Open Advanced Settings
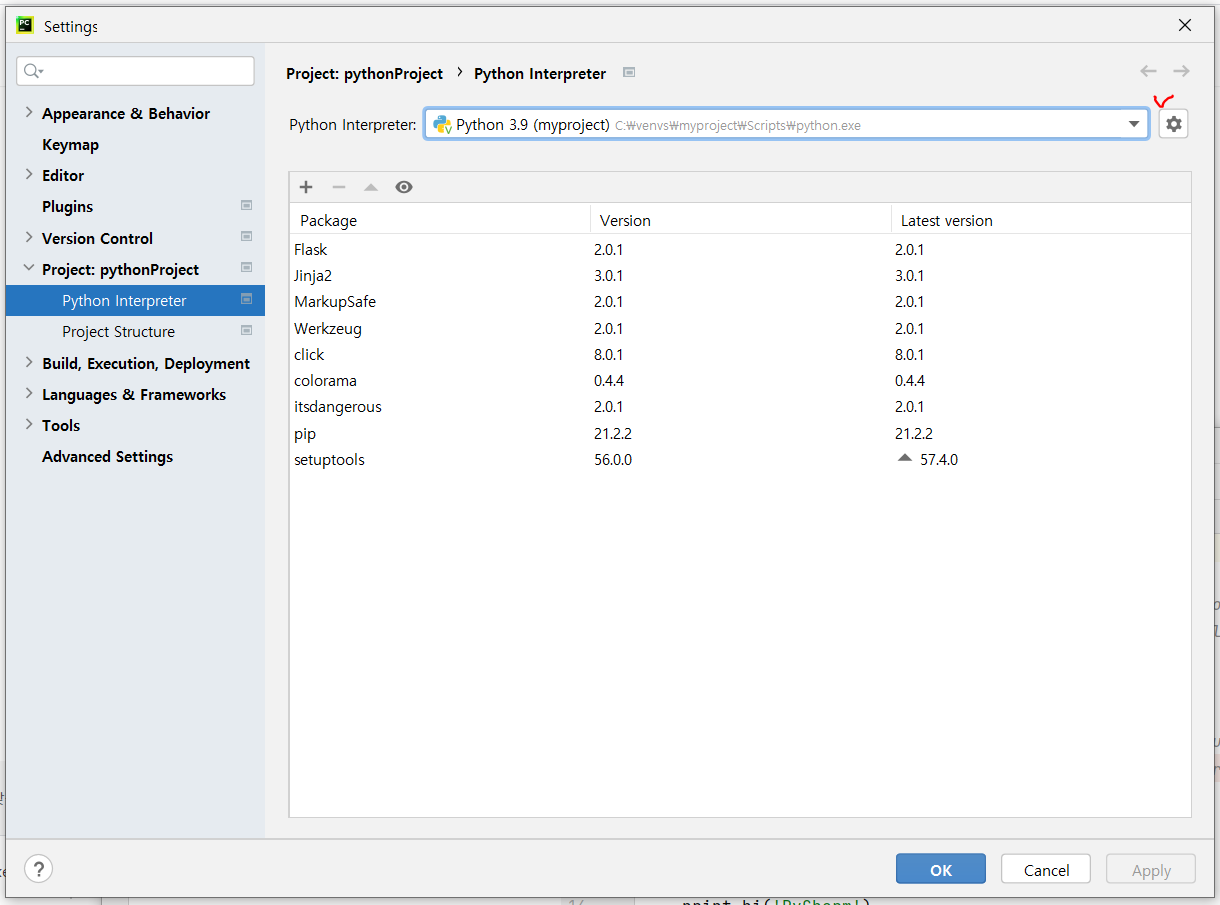1220x905 pixels. 107,457
